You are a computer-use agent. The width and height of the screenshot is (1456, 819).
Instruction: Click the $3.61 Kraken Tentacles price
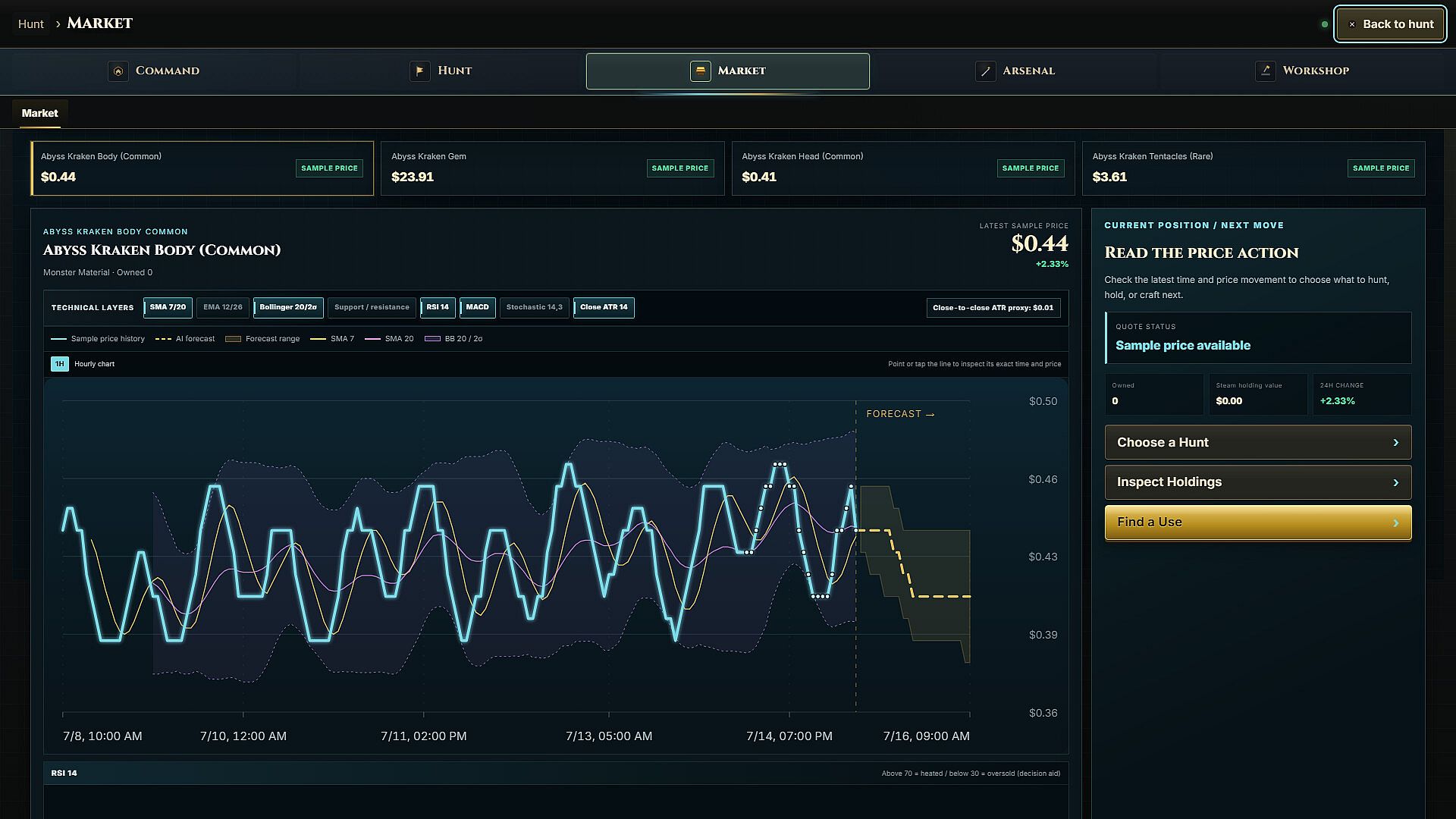click(x=1109, y=177)
